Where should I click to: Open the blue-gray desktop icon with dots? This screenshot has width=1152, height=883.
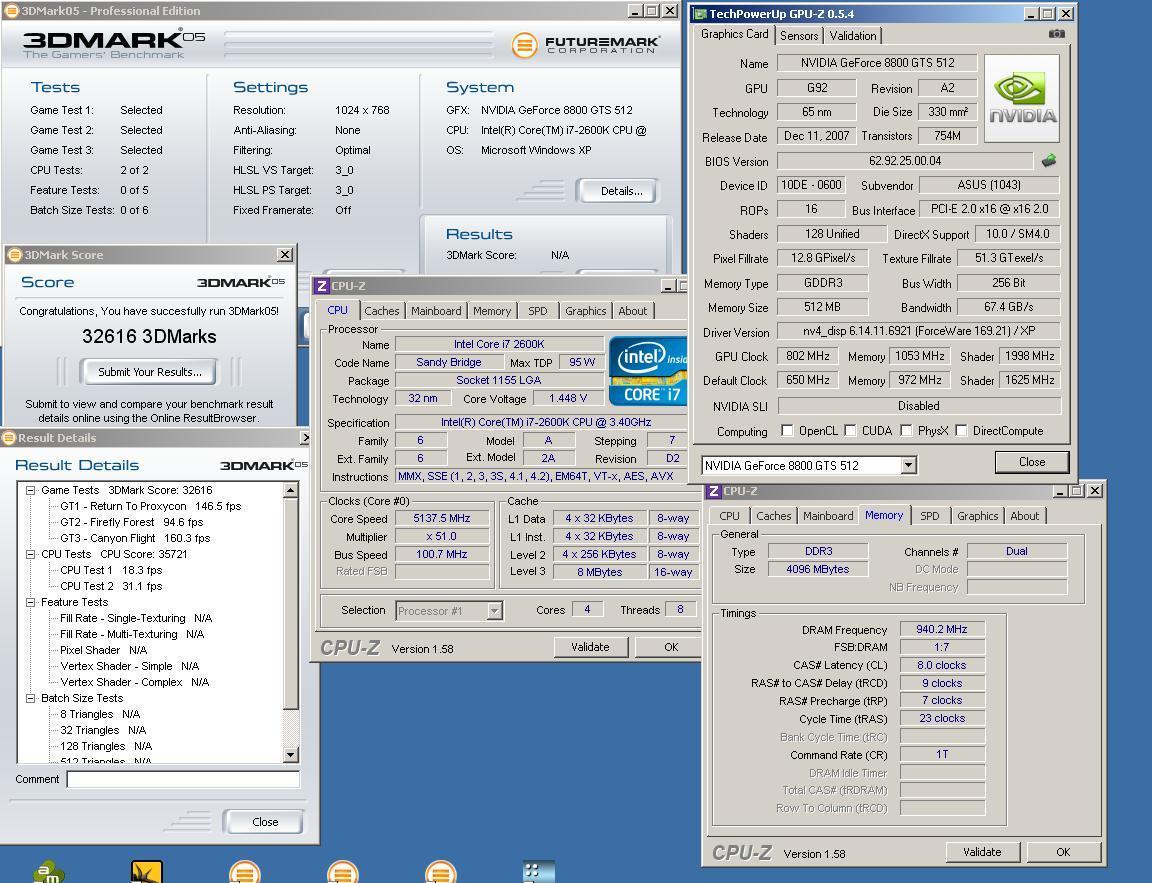coord(539,872)
